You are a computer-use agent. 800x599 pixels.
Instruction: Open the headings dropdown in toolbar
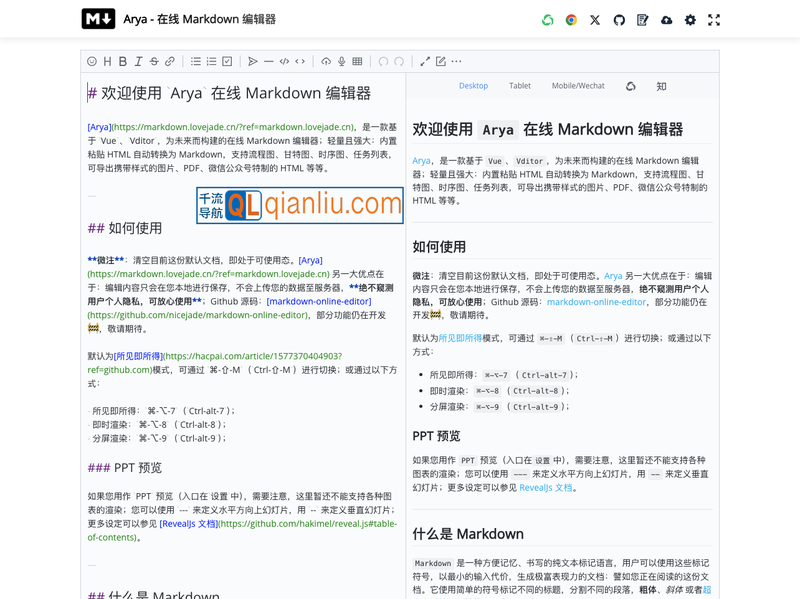(107, 62)
